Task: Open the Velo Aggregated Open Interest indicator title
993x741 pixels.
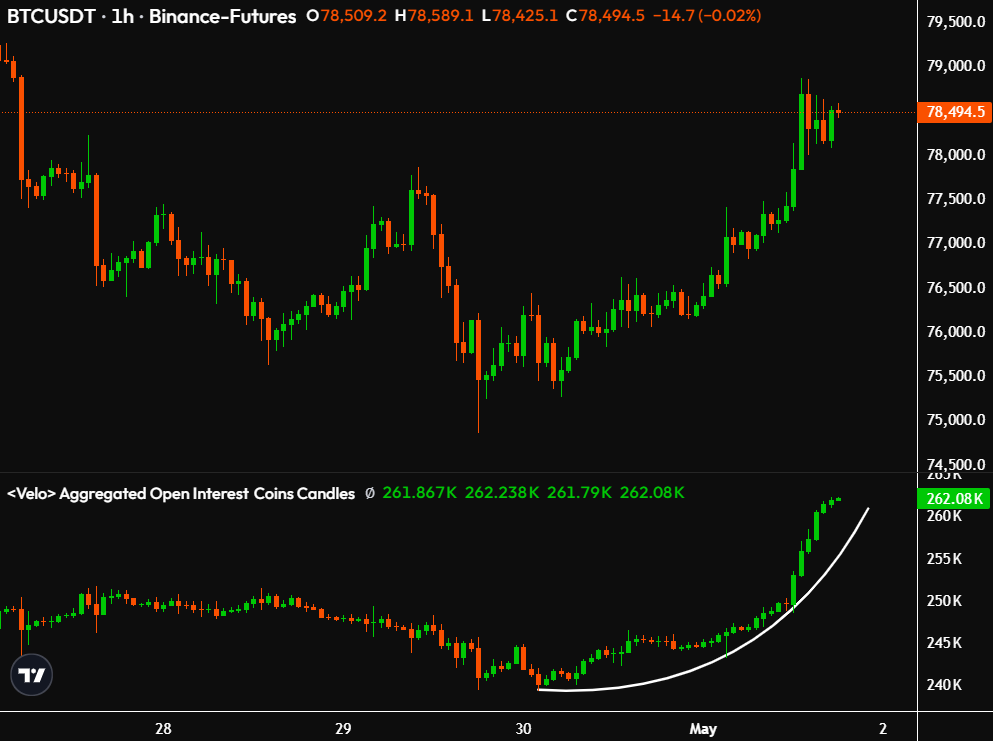Action: tap(181, 493)
